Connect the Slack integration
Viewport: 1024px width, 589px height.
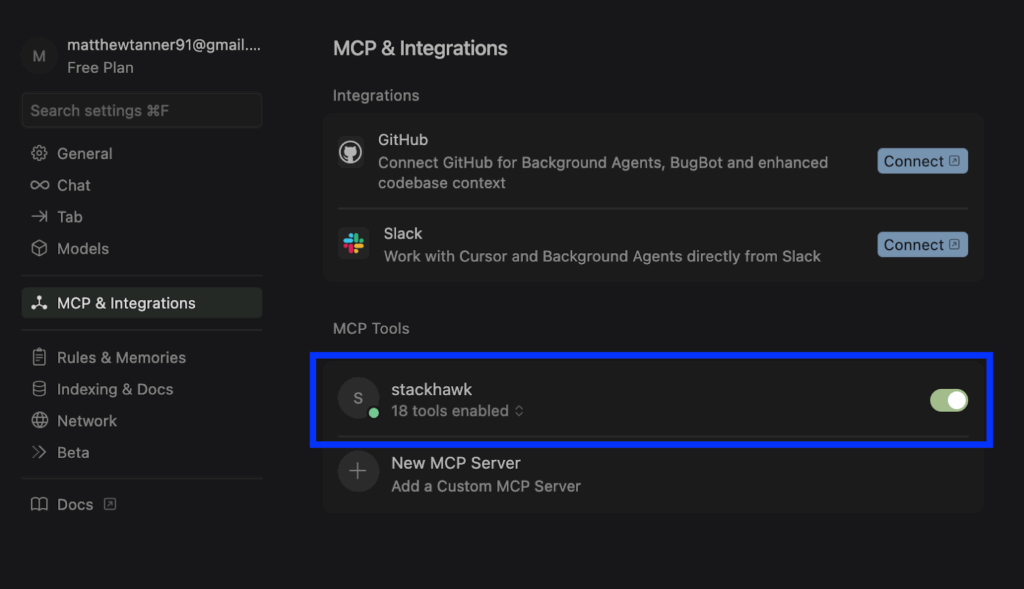click(922, 245)
